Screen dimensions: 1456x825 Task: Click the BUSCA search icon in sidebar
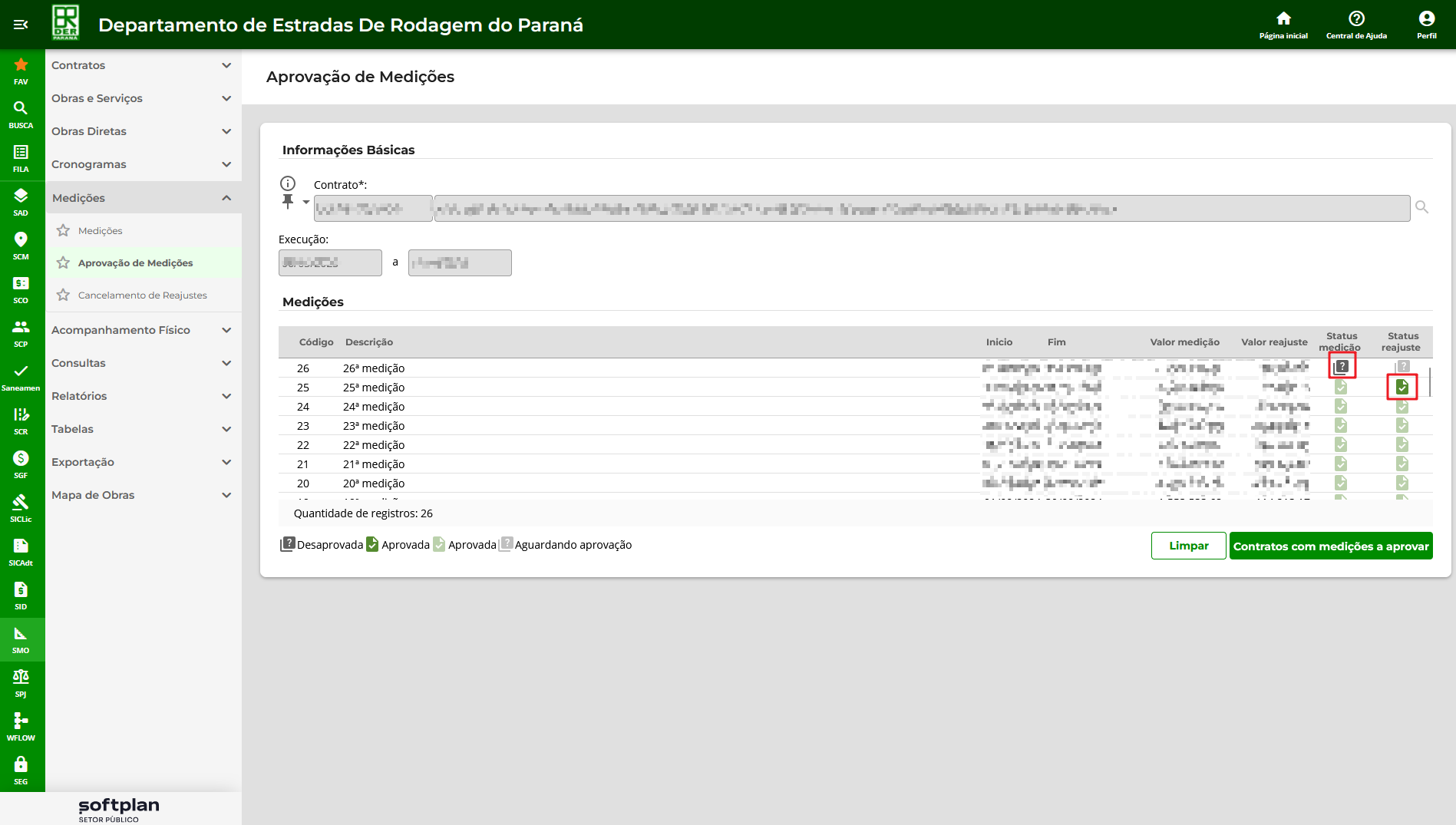coord(21,109)
